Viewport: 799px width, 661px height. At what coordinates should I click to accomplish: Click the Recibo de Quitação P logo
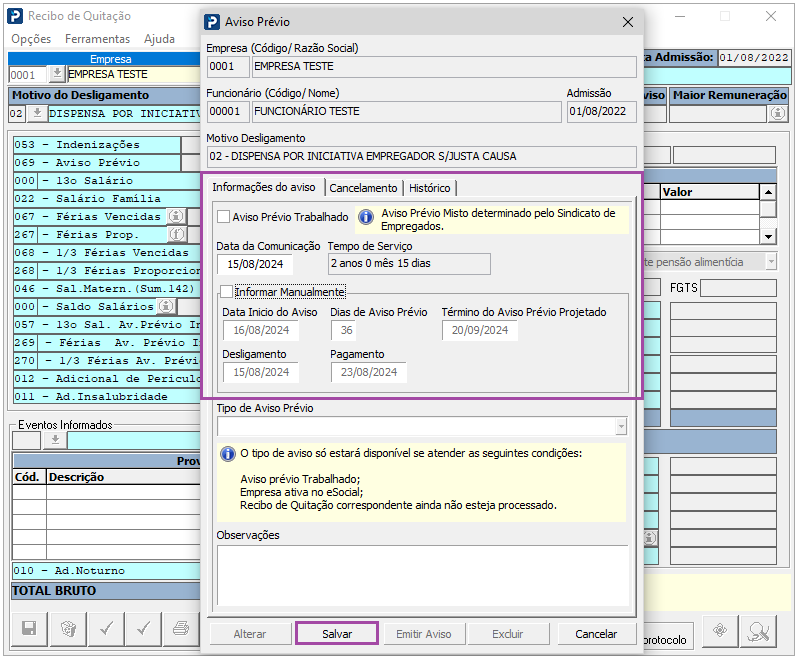[15, 16]
